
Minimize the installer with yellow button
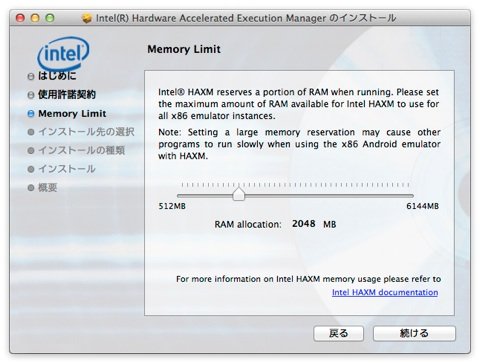35,18
